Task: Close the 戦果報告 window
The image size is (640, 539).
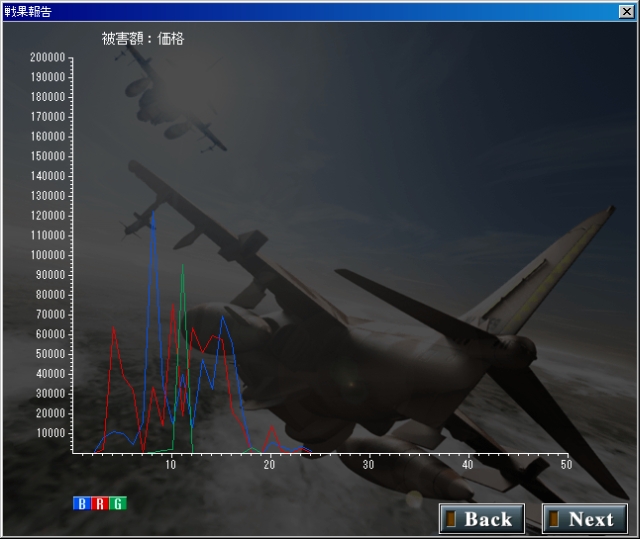Action: pyautogui.click(x=627, y=11)
